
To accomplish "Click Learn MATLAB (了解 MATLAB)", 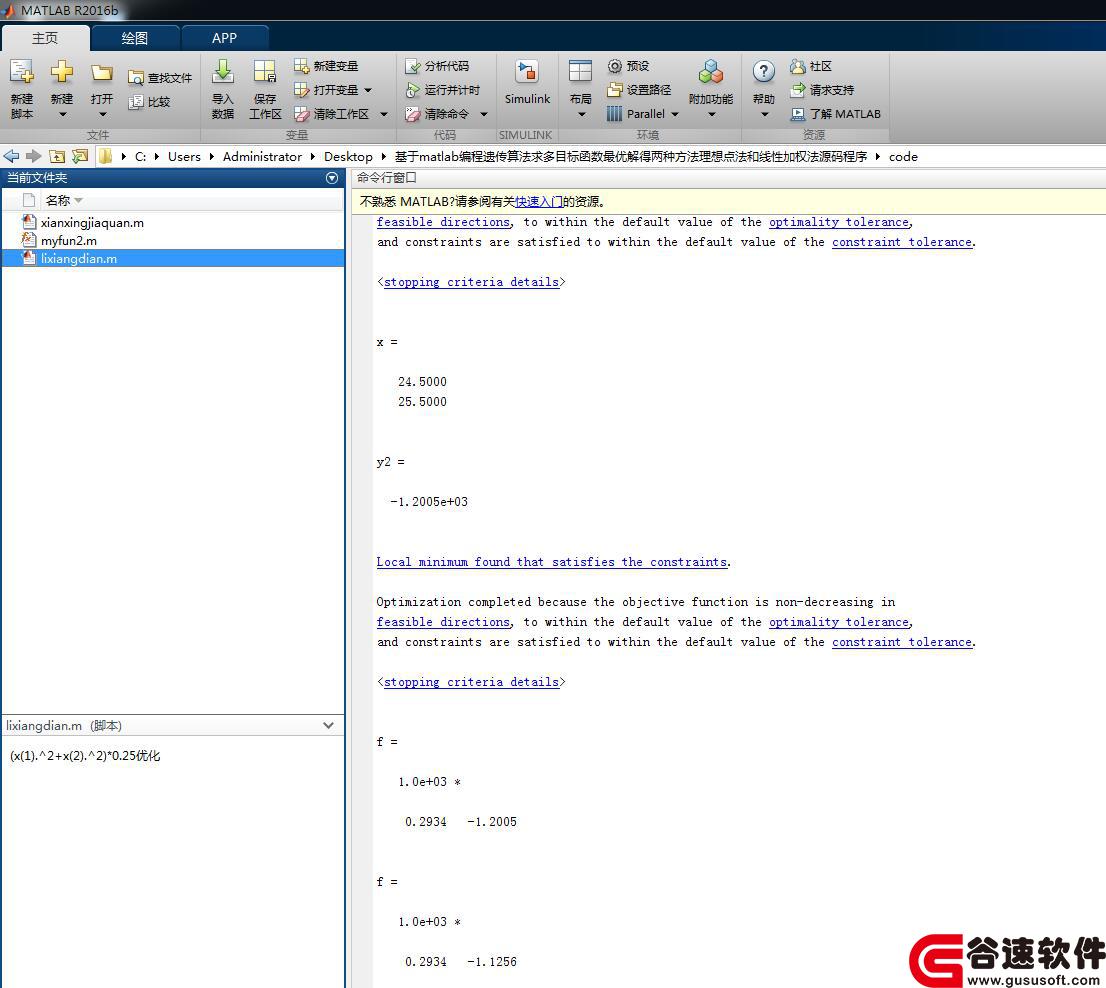I will click(835, 114).
